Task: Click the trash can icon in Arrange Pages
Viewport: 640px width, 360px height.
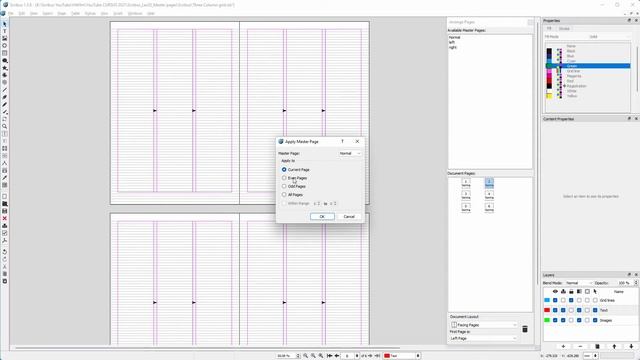Action: click(x=525, y=329)
